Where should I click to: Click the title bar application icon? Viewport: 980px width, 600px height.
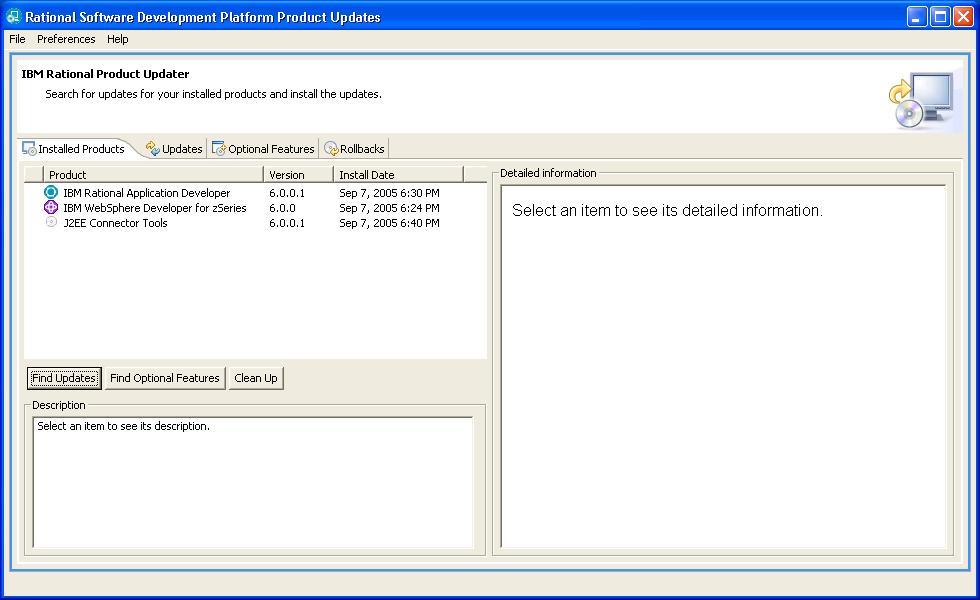[x=13, y=17]
